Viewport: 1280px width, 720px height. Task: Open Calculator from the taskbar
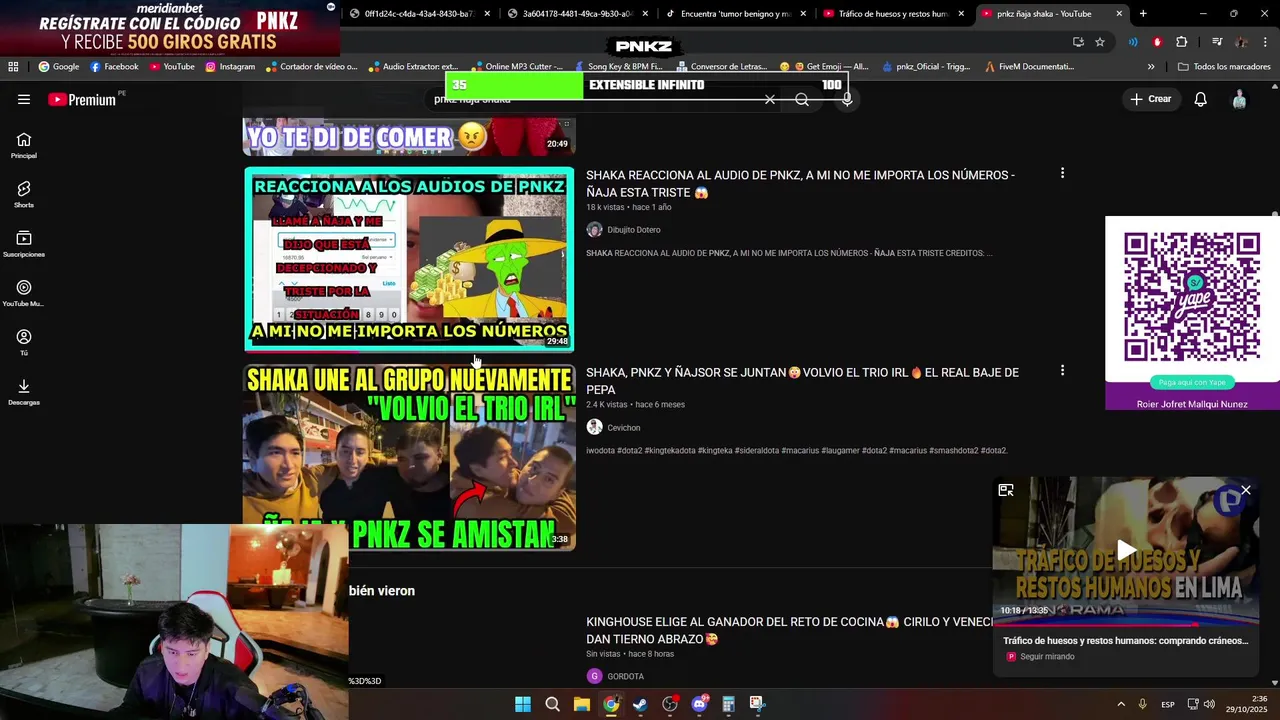[728, 704]
